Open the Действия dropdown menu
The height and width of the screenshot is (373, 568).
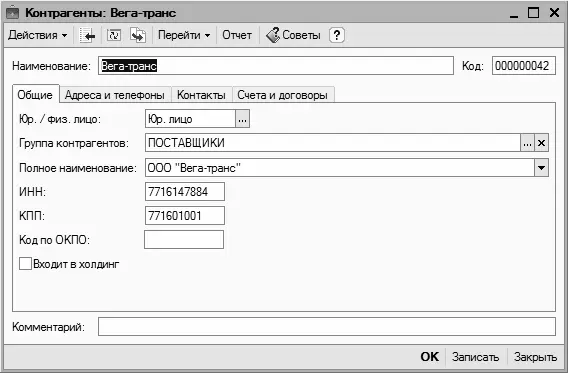tap(38, 35)
